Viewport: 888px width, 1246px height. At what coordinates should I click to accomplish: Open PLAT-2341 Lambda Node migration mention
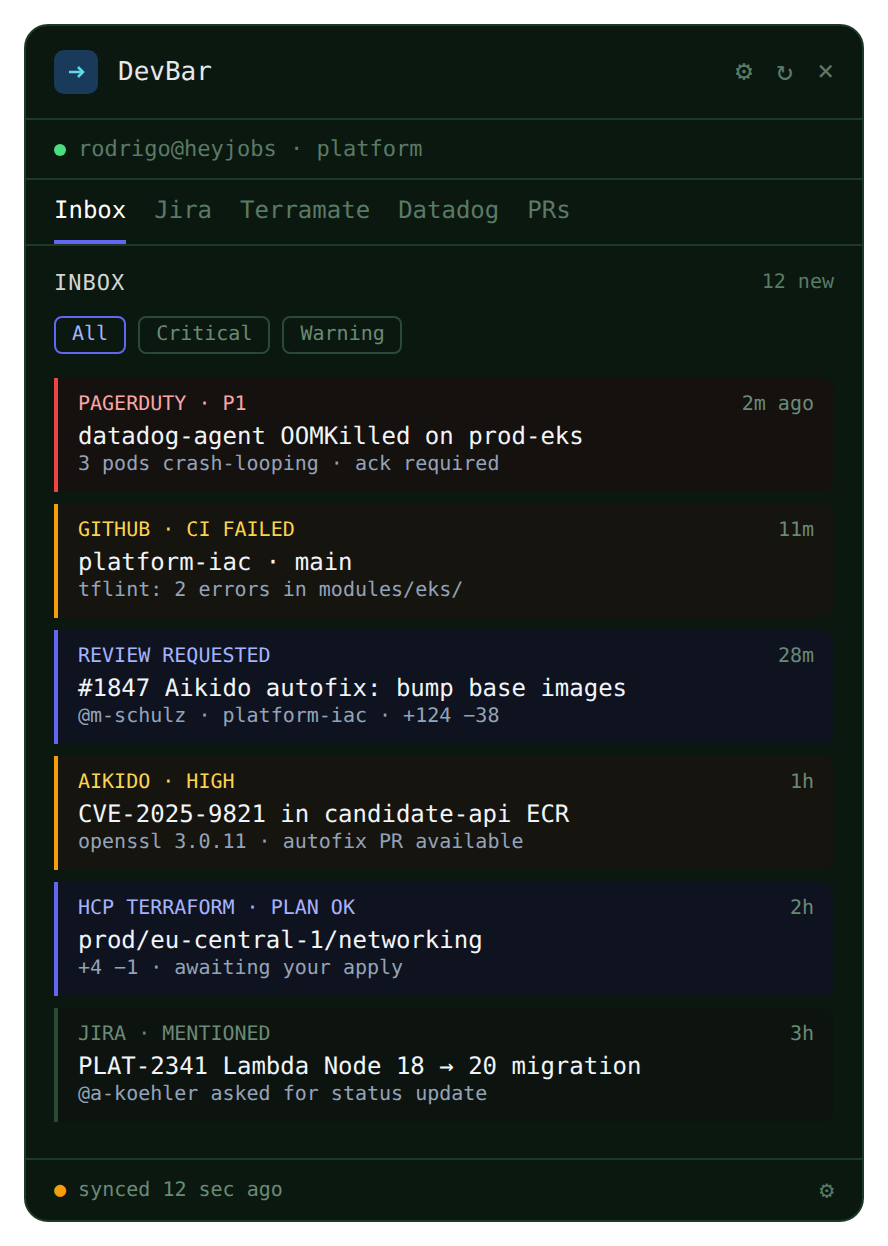444,1065
